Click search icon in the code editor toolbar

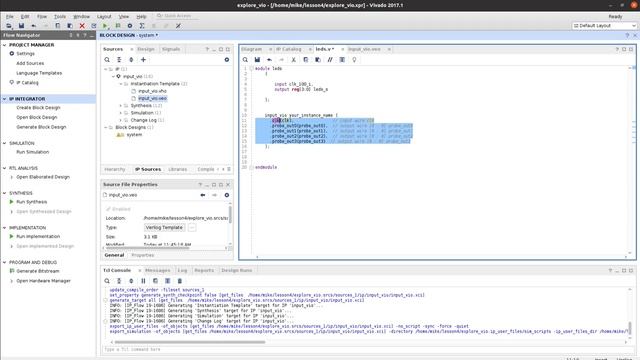245,60
